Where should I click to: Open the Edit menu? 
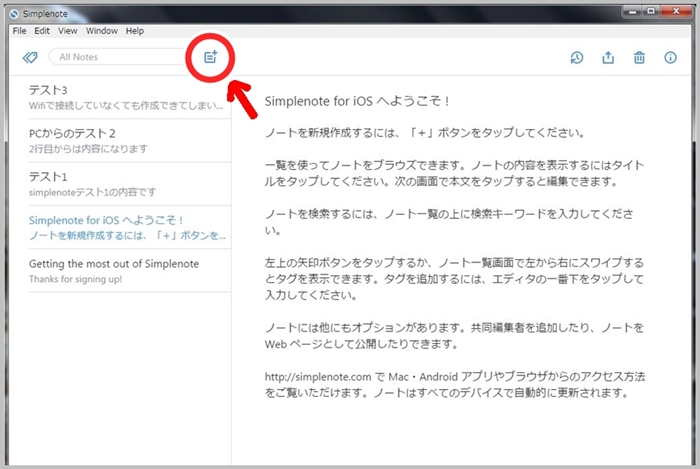[42, 31]
